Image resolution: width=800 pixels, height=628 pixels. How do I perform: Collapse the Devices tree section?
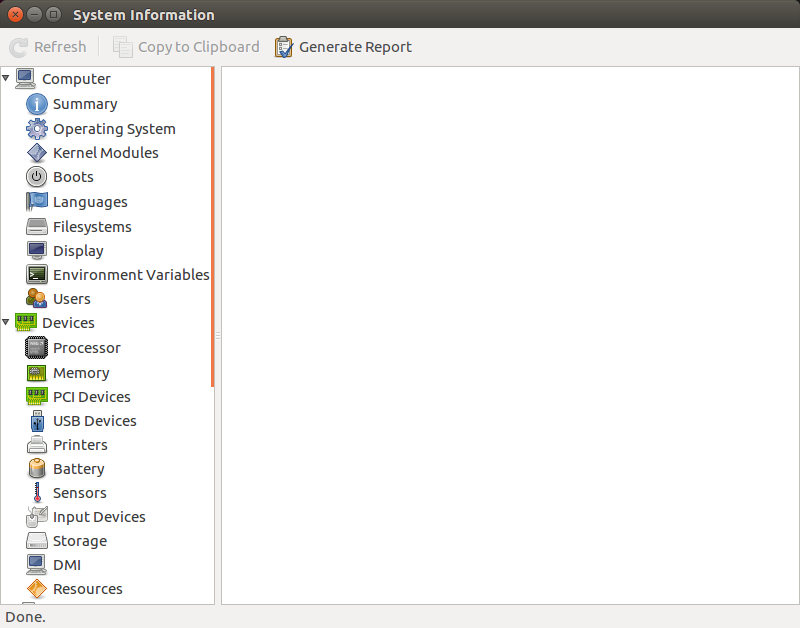click(6, 322)
